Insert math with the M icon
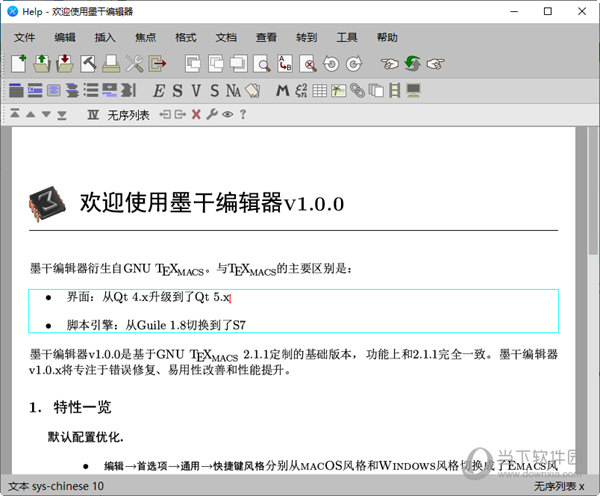Screen dimensions: 600x496 (282, 91)
